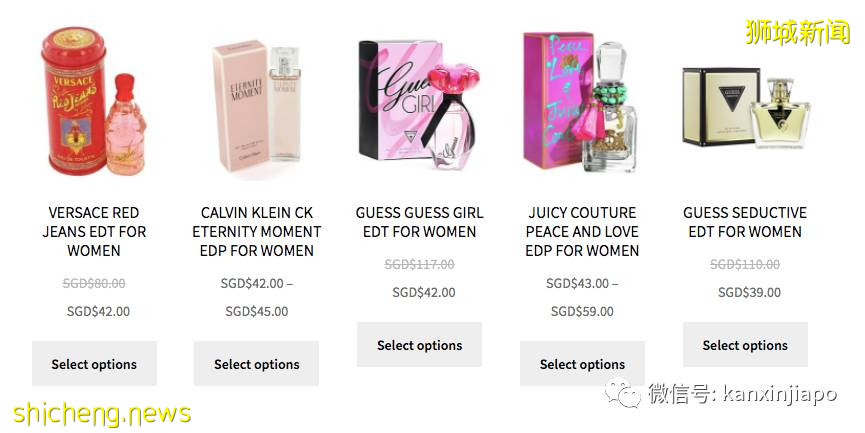Open Guess Seductive EDT for Women title
Image resolution: width=865 pixels, height=433 pixels.
[x=745, y=222]
